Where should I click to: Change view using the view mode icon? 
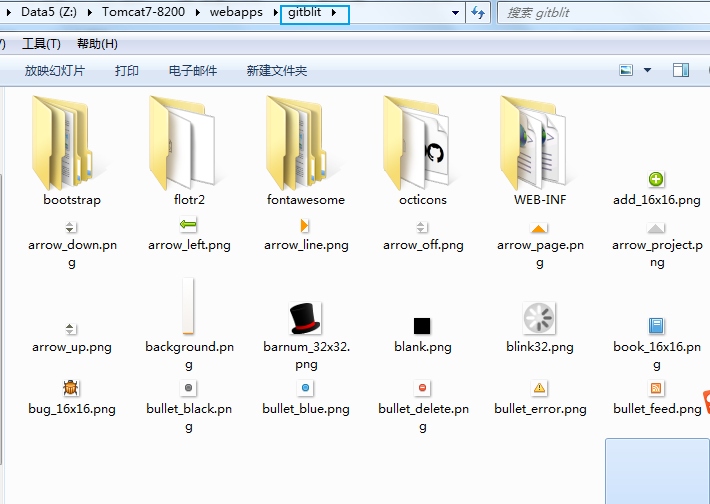(626, 70)
